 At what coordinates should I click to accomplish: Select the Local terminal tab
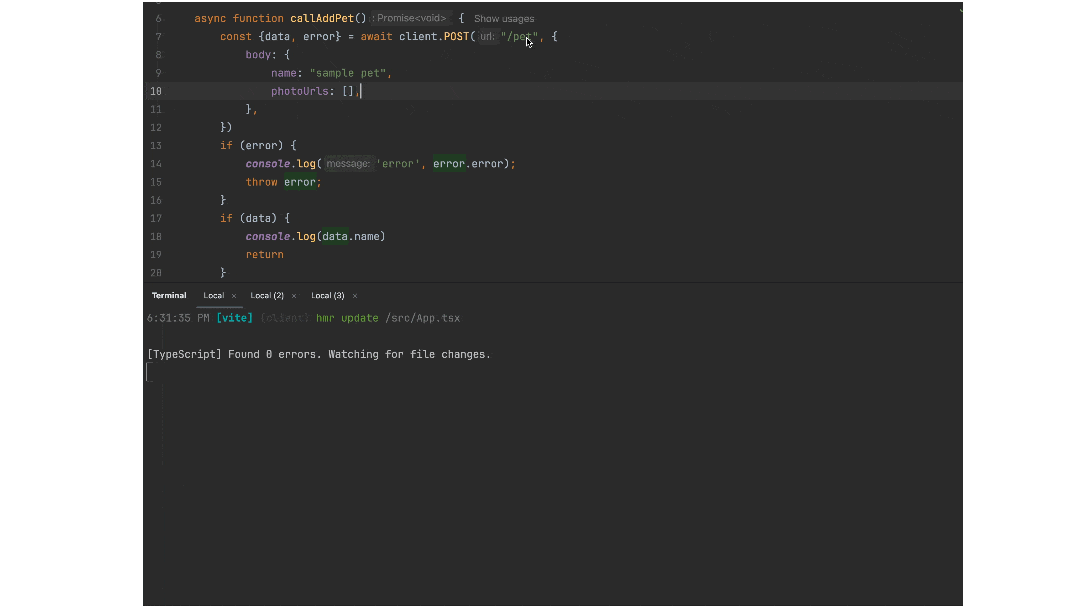tap(213, 295)
